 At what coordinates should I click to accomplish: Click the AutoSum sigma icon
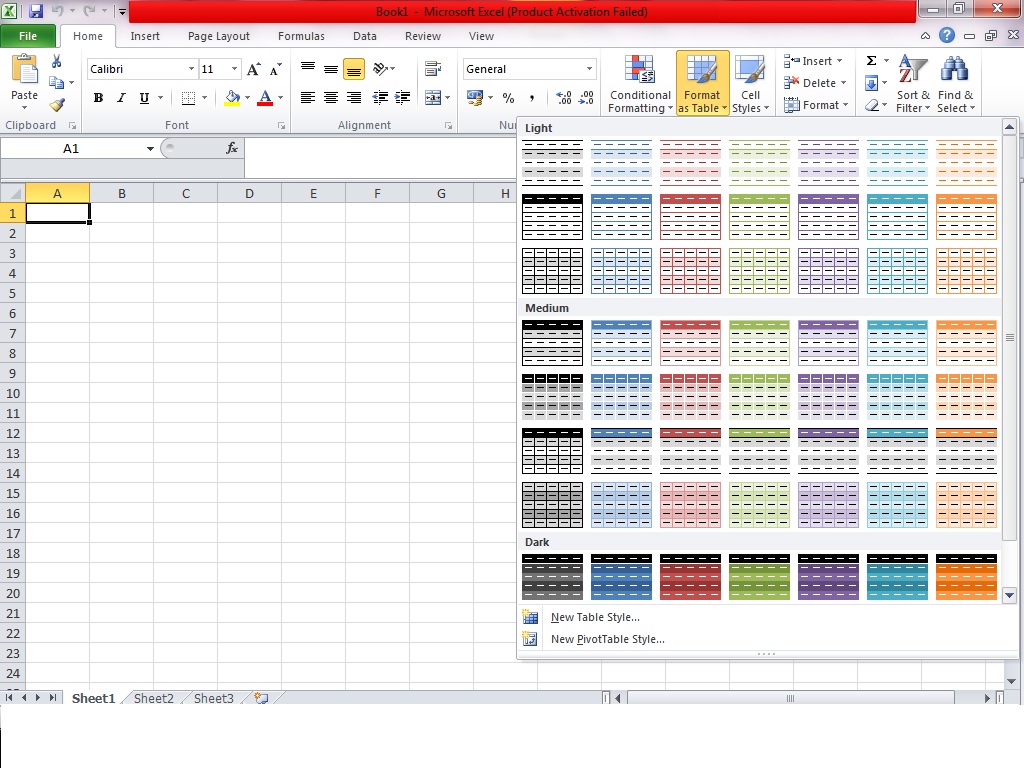(871, 61)
